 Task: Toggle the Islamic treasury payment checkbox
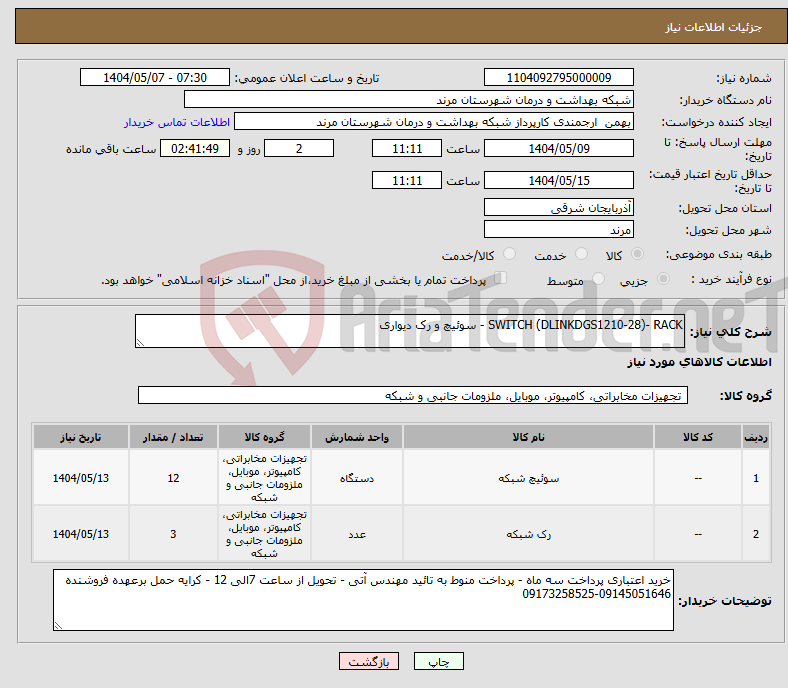(x=500, y=278)
